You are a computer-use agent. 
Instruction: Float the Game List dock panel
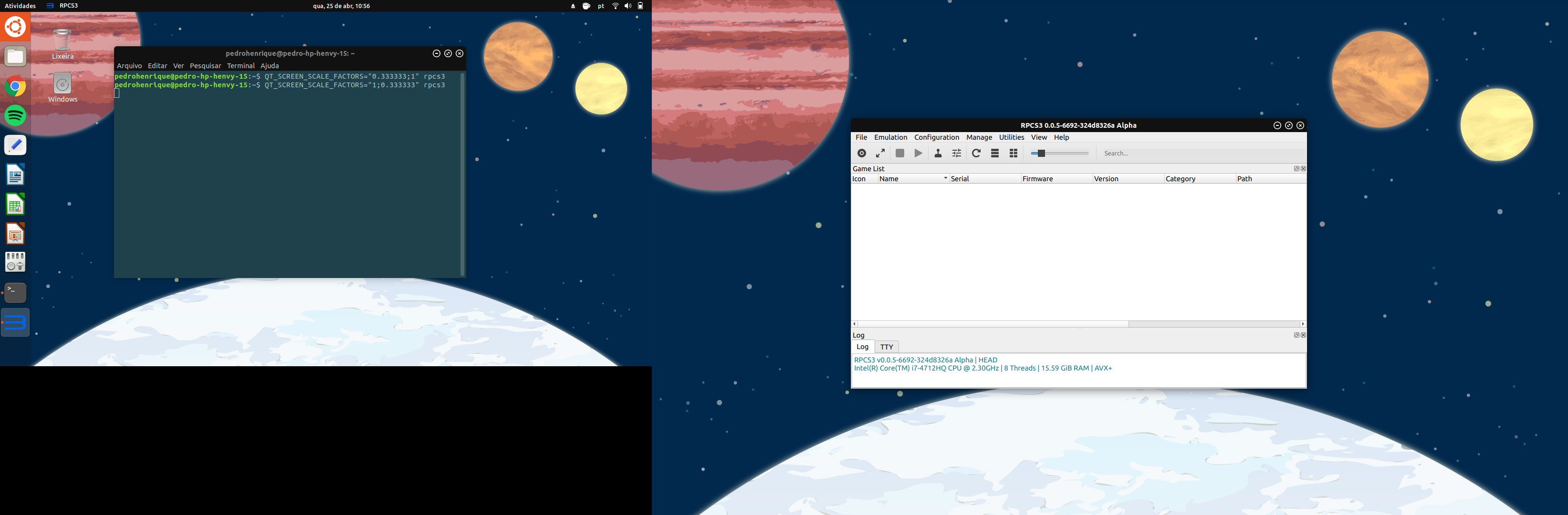pos(1296,169)
